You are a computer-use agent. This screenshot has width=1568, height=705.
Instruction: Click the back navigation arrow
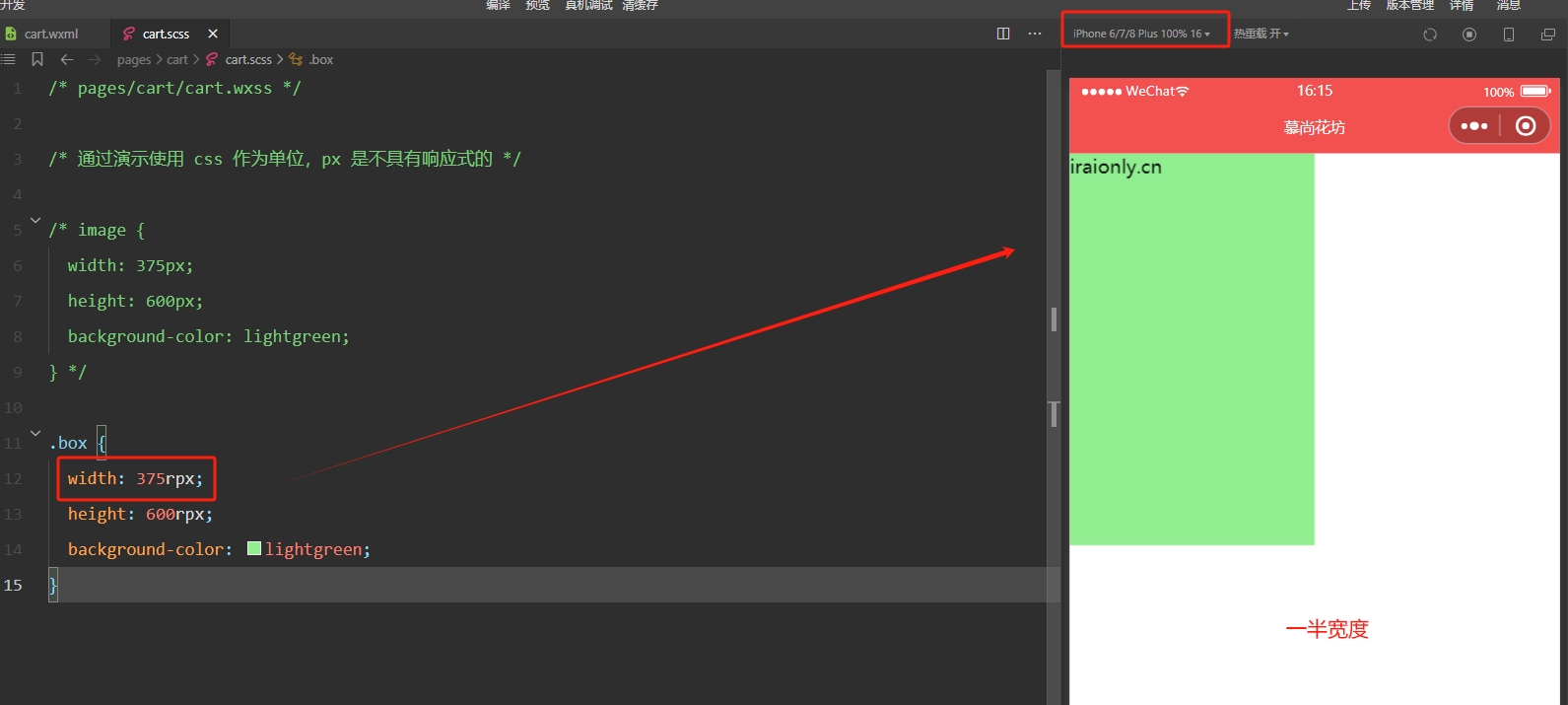click(67, 59)
